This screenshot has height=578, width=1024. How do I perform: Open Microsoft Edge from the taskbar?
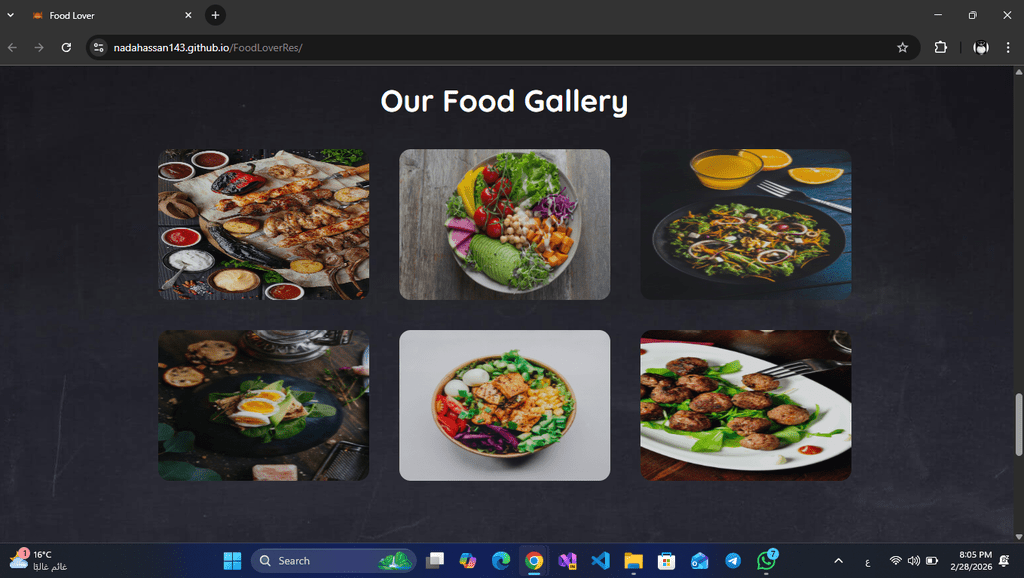pos(501,561)
